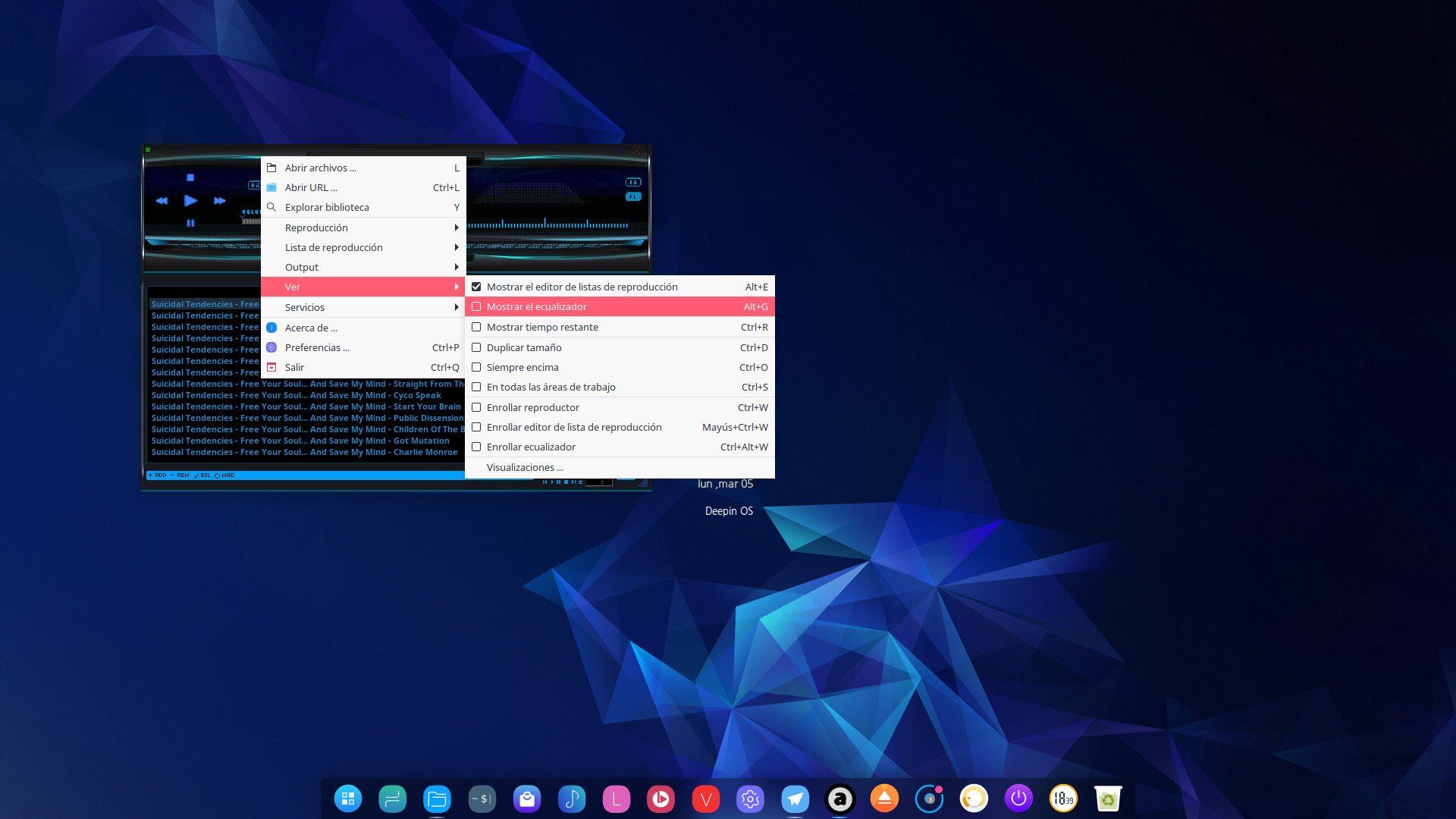Toggle 'Siempre encima' checkbox
Screen dimensions: 1456x819
620,367
